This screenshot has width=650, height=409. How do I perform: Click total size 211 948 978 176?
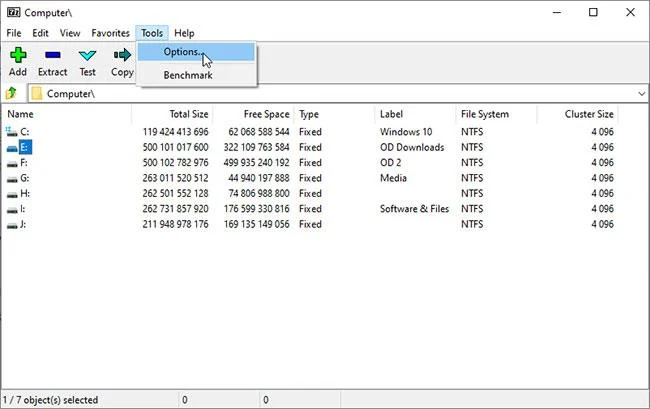tap(175, 224)
